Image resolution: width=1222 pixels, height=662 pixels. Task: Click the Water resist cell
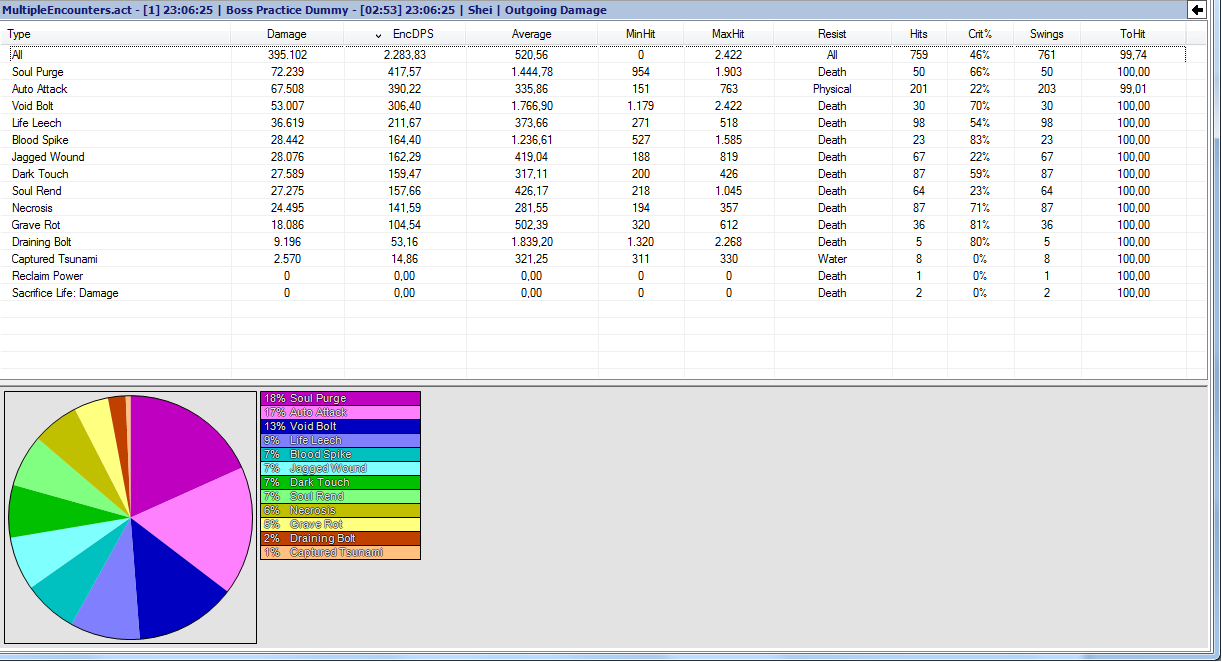coord(832,259)
